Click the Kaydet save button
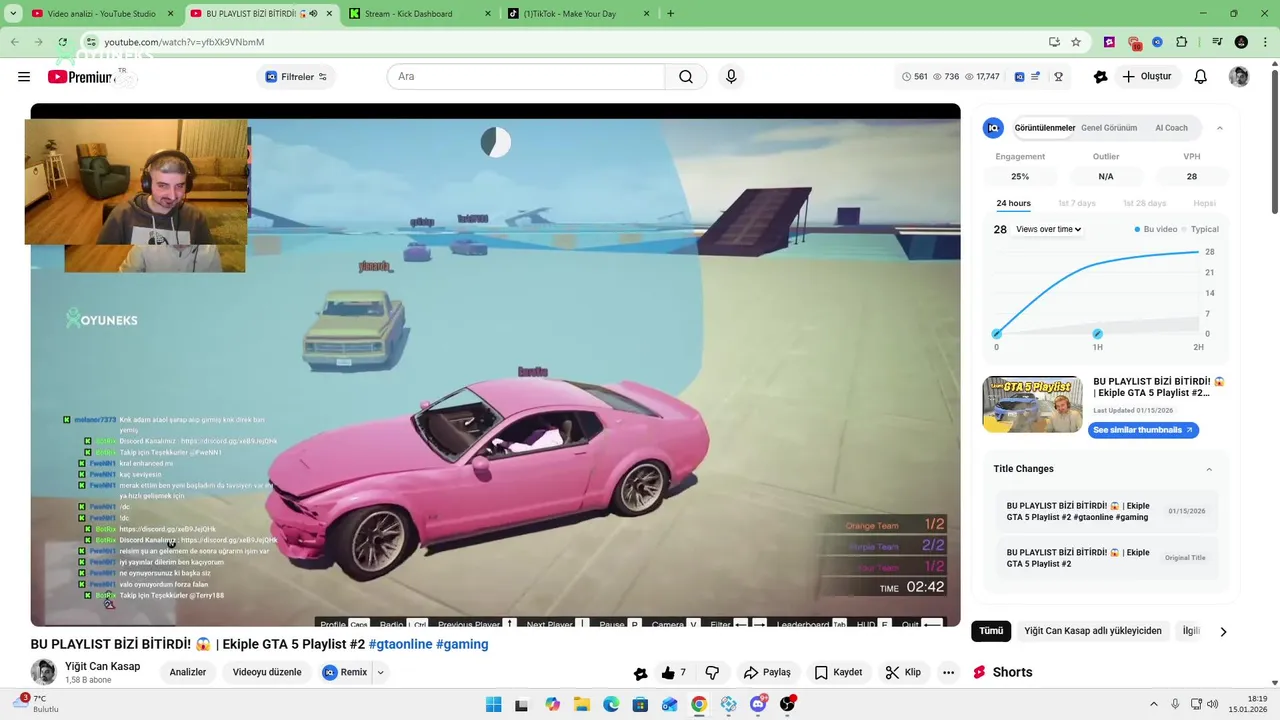The height and width of the screenshot is (720, 1280). pyautogui.click(x=838, y=673)
